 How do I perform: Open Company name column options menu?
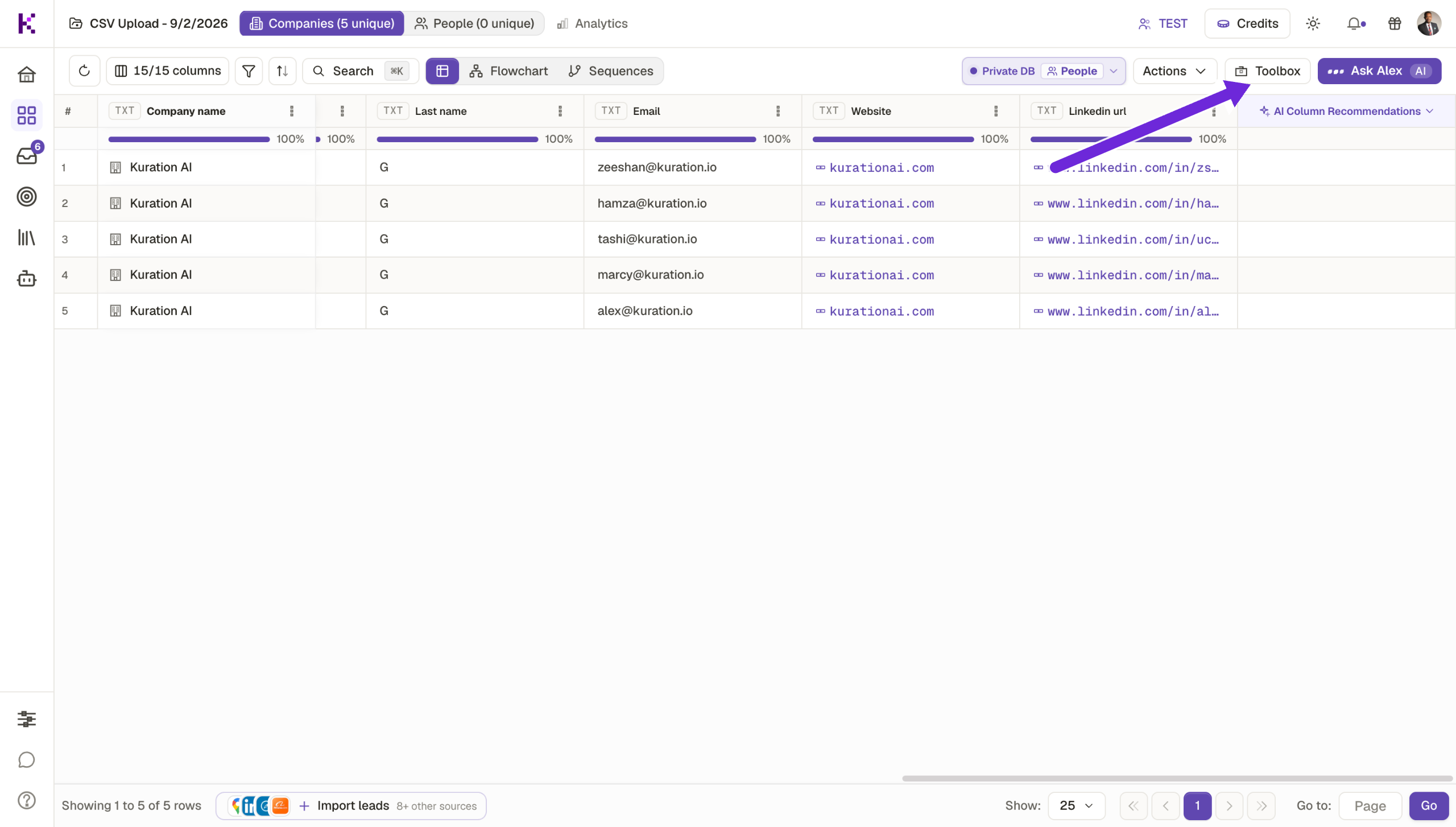292,111
